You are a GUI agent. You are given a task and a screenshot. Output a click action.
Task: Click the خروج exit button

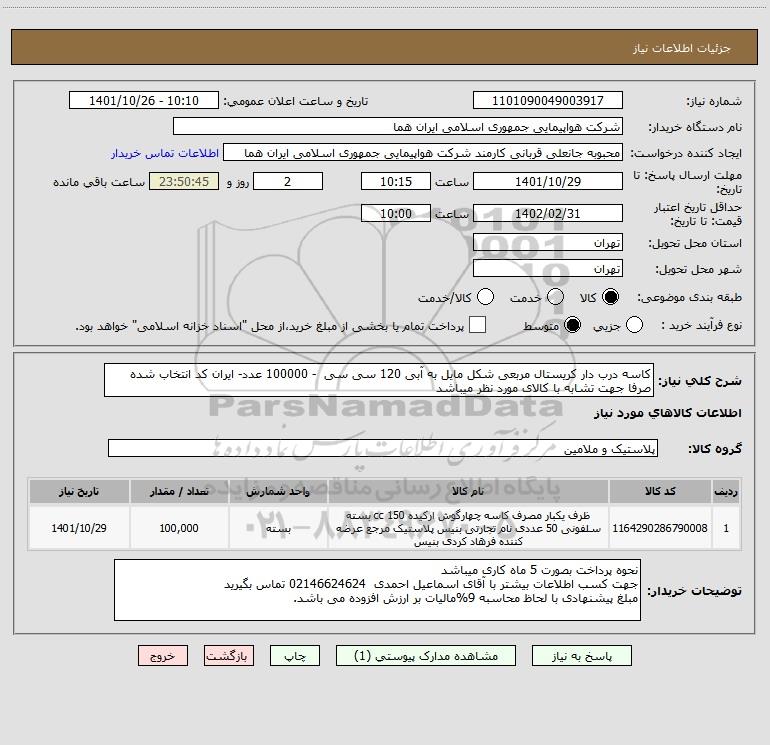tap(163, 656)
